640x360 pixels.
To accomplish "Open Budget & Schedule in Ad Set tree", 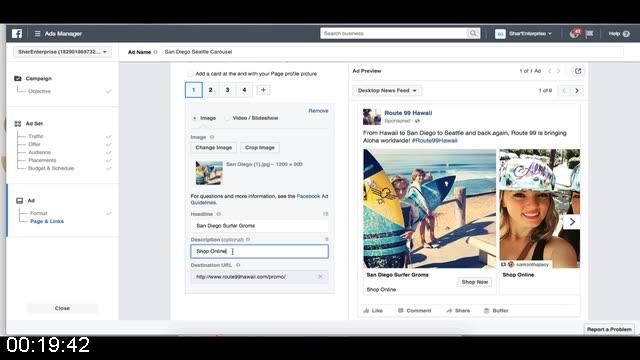I will click(51, 168).
